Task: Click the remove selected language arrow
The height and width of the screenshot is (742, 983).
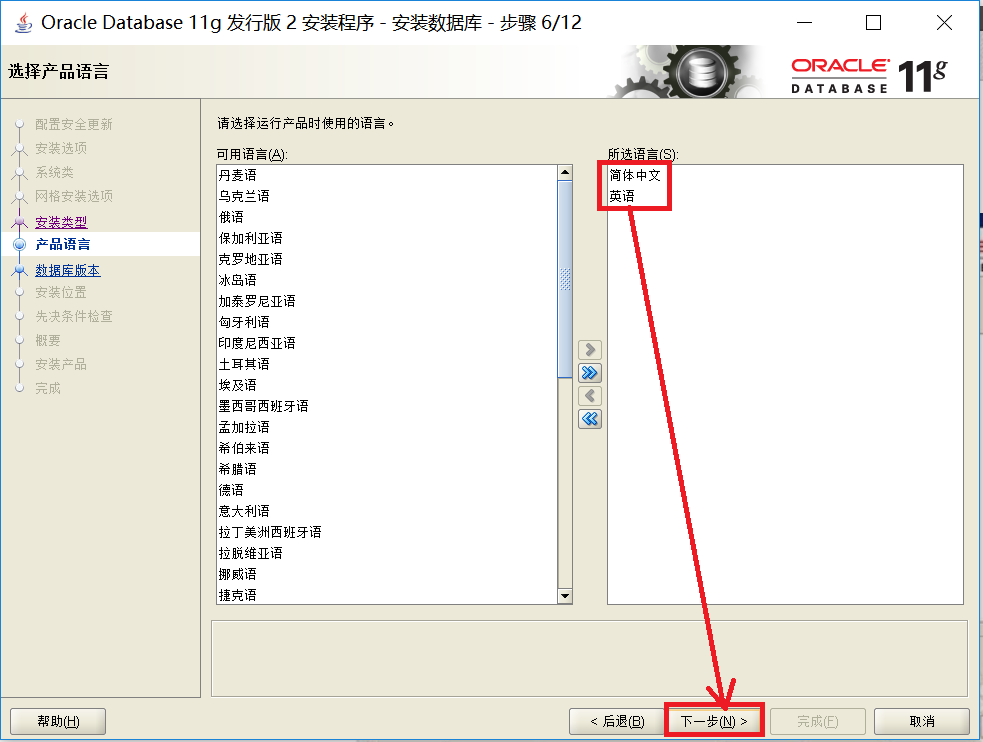Action: (589, 396)
